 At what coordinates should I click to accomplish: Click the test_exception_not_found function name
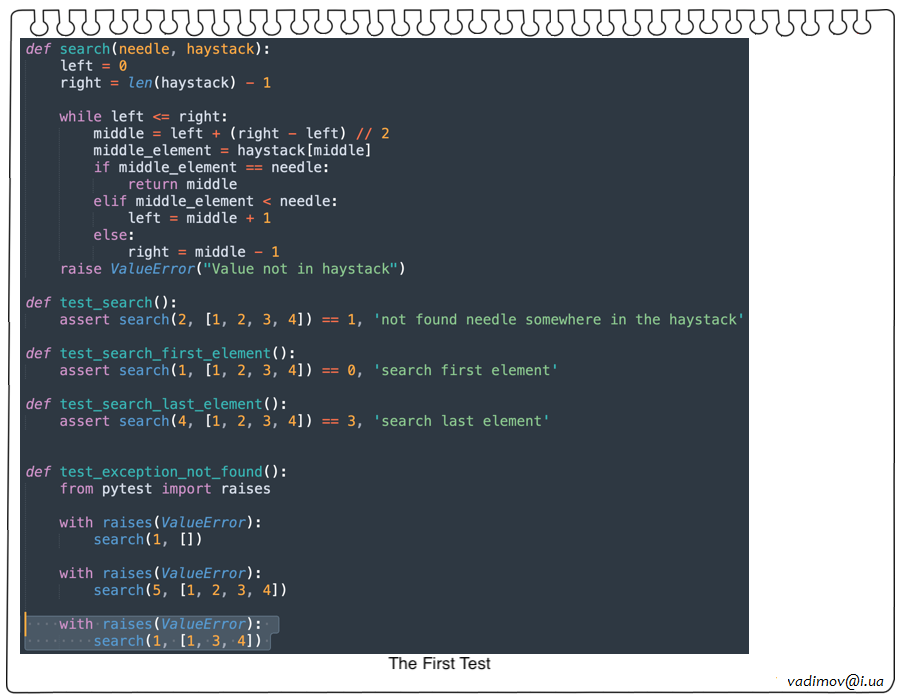click(x=160, y=473)
